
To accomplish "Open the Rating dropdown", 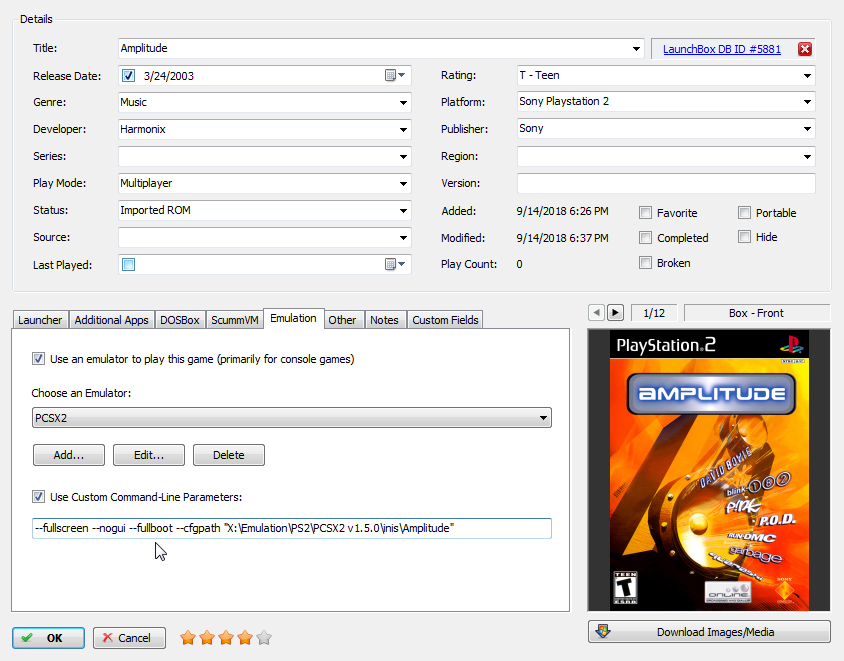I will click(807, 75).
